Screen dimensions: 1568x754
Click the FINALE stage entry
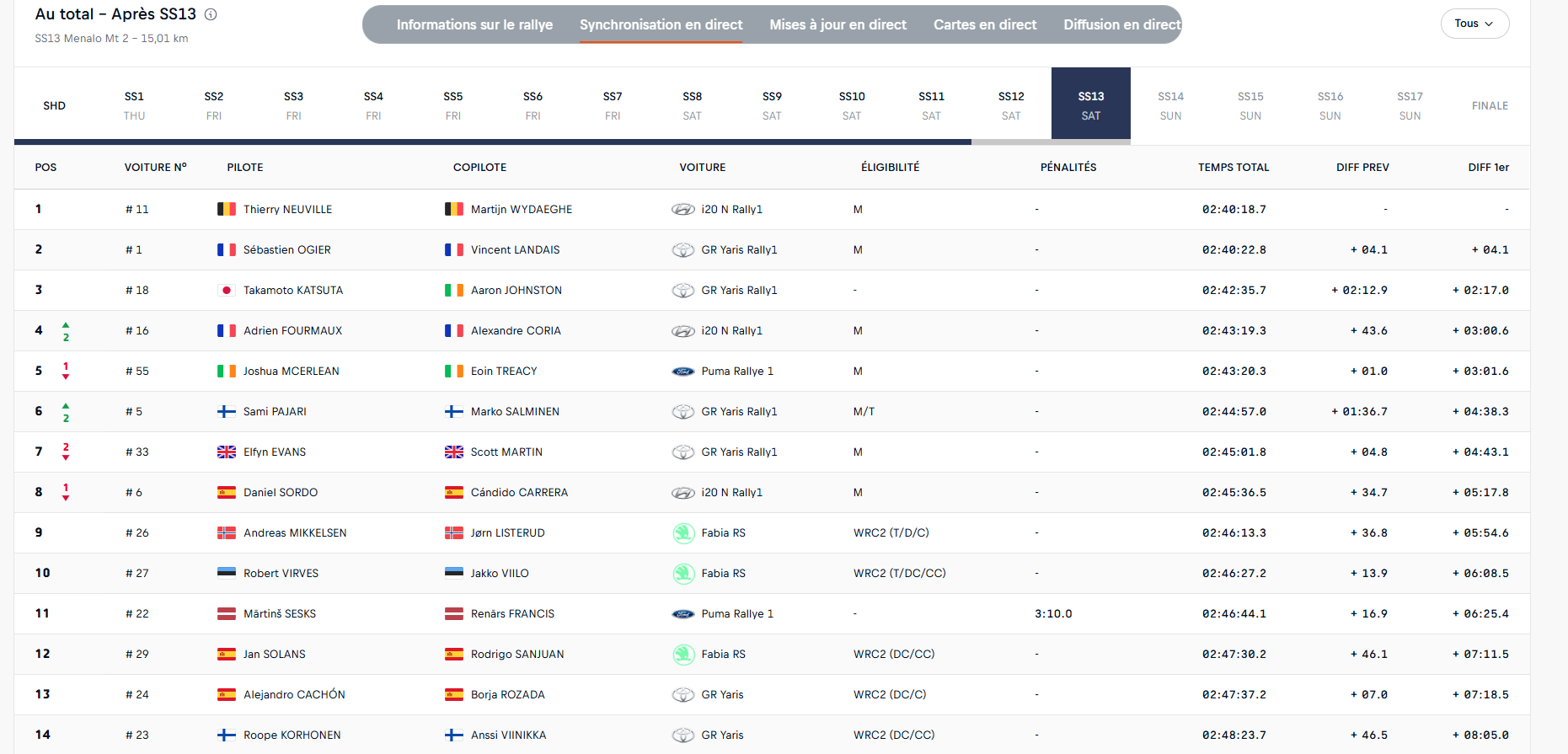(x=1490, y=105)
